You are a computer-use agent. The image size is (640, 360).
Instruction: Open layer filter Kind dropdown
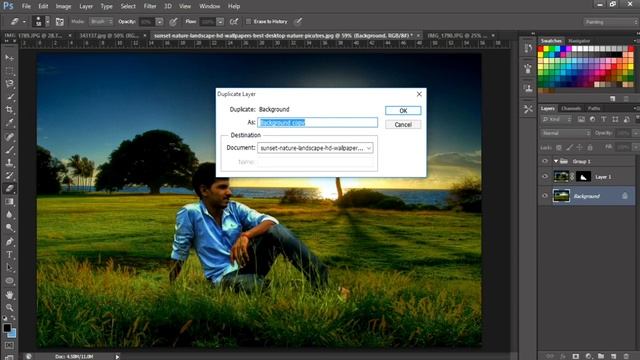[557, 119]
